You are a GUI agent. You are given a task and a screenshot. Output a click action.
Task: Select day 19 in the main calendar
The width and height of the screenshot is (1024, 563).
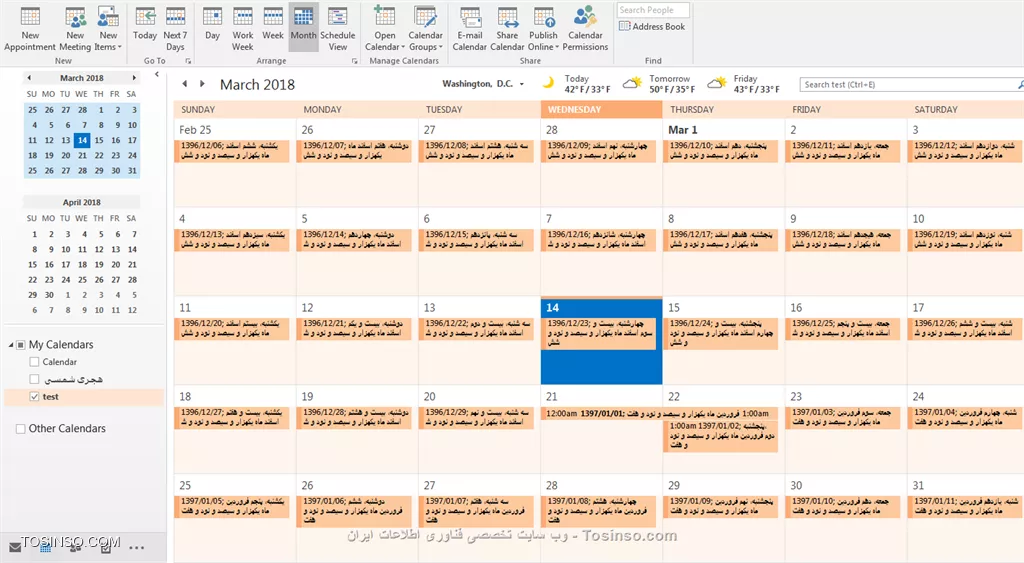tap(308, 396)
